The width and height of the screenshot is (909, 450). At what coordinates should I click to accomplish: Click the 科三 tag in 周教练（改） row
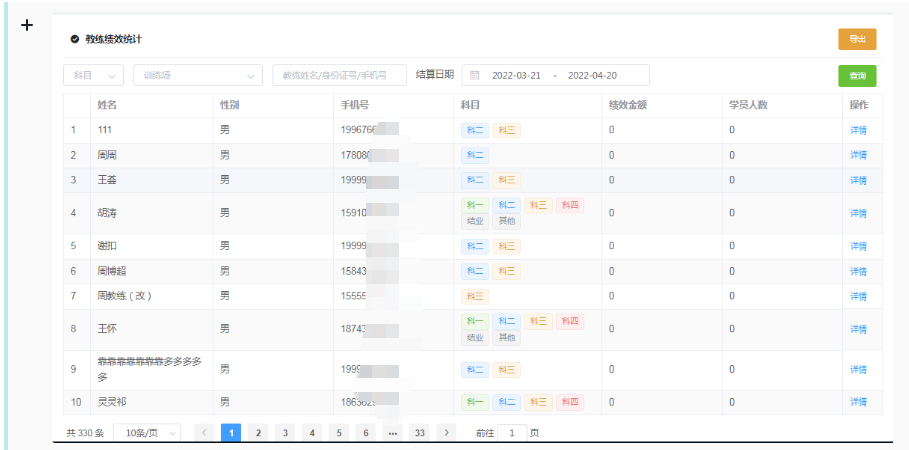(x=475, y=296)
